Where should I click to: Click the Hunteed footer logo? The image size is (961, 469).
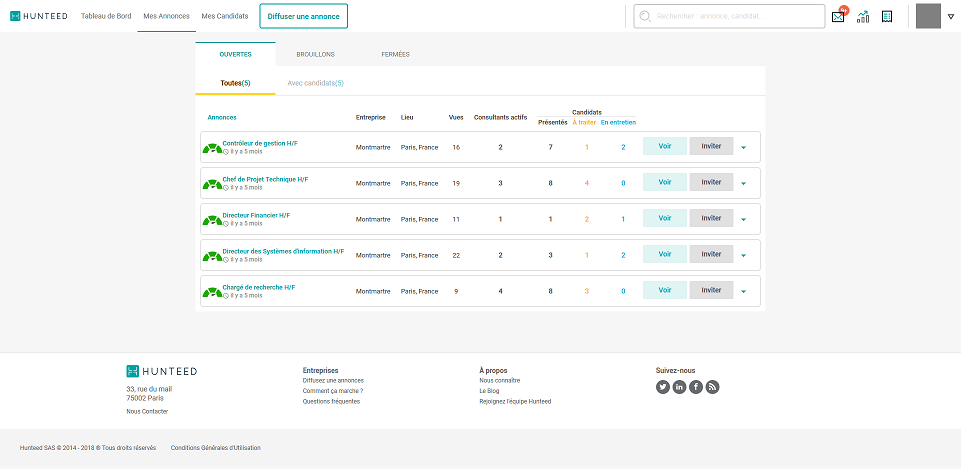tap(162, 371)
